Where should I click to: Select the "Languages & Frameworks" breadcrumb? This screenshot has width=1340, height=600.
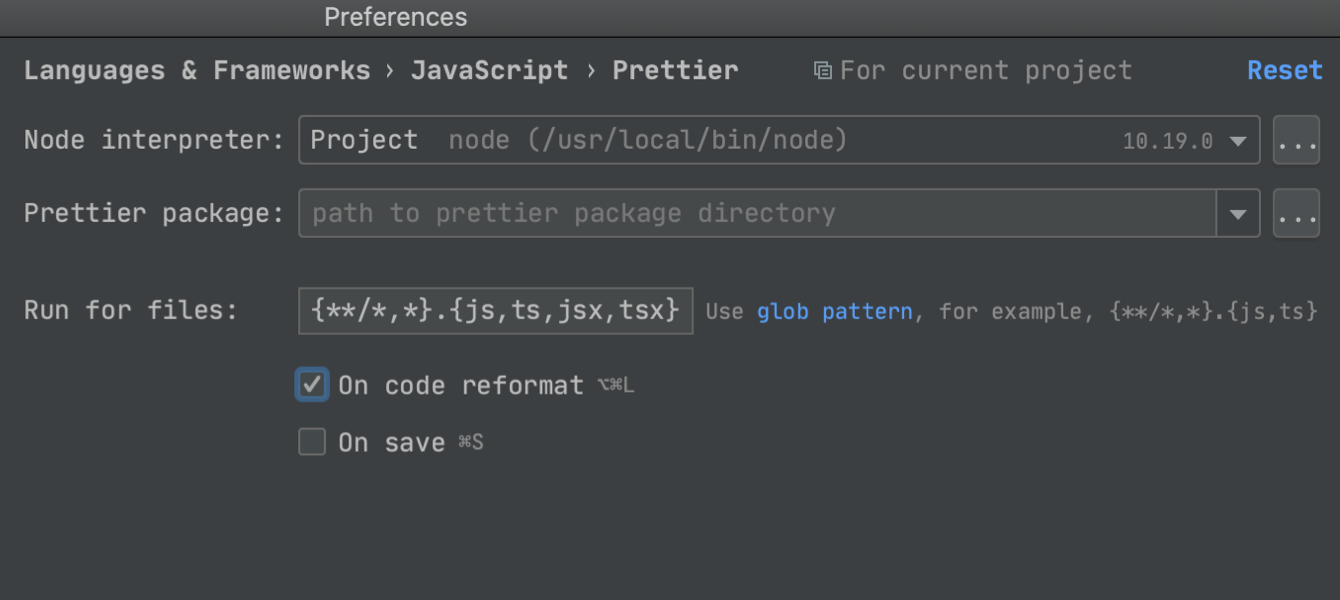196,71
